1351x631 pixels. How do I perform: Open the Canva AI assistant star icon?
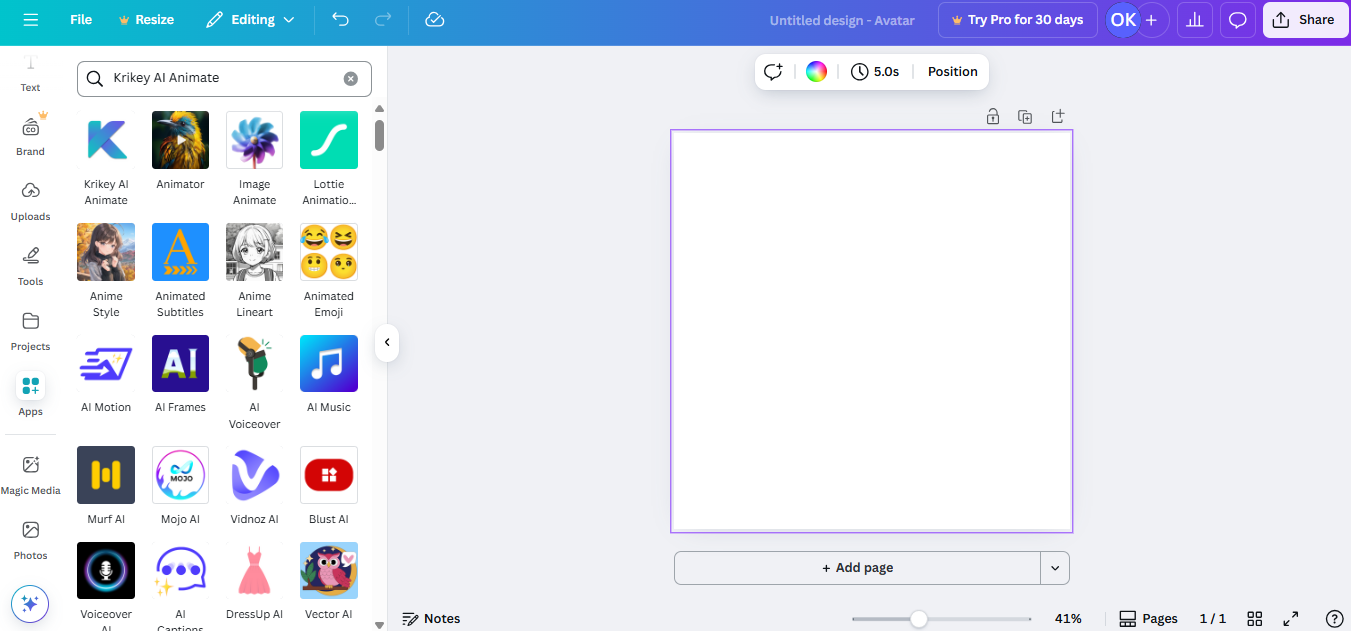(30, 604)
